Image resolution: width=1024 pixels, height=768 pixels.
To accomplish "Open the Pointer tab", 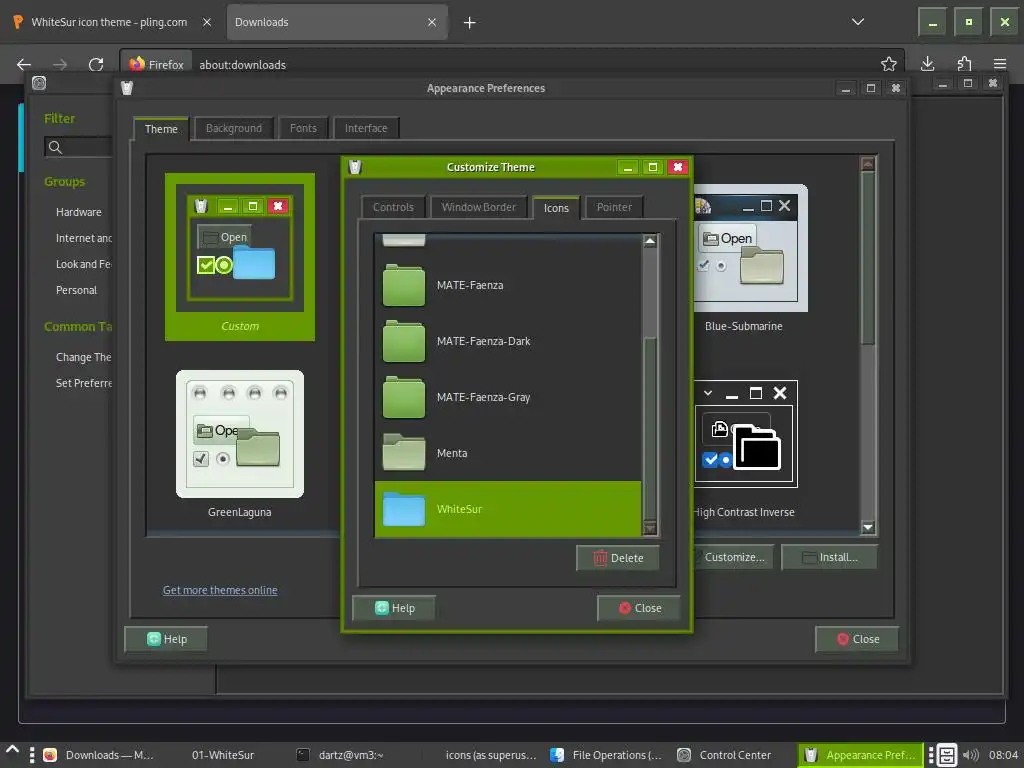I will [x=614, y=207].
